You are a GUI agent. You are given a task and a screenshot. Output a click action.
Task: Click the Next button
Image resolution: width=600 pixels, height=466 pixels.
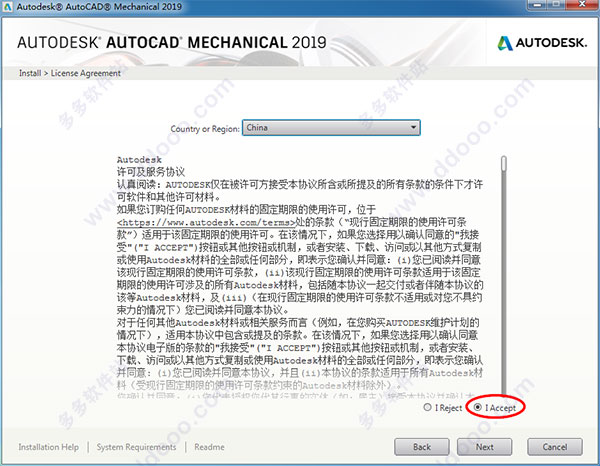point(484,447)
